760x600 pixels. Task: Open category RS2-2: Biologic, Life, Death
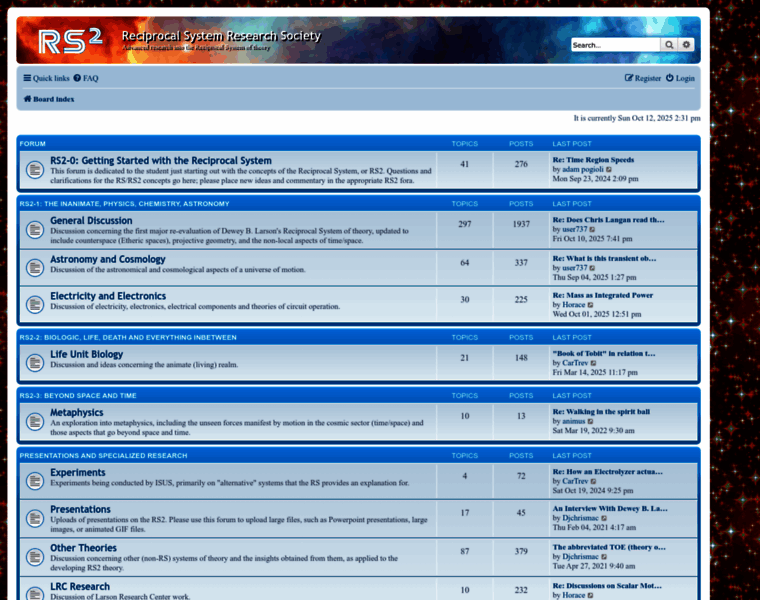(128, 337)
